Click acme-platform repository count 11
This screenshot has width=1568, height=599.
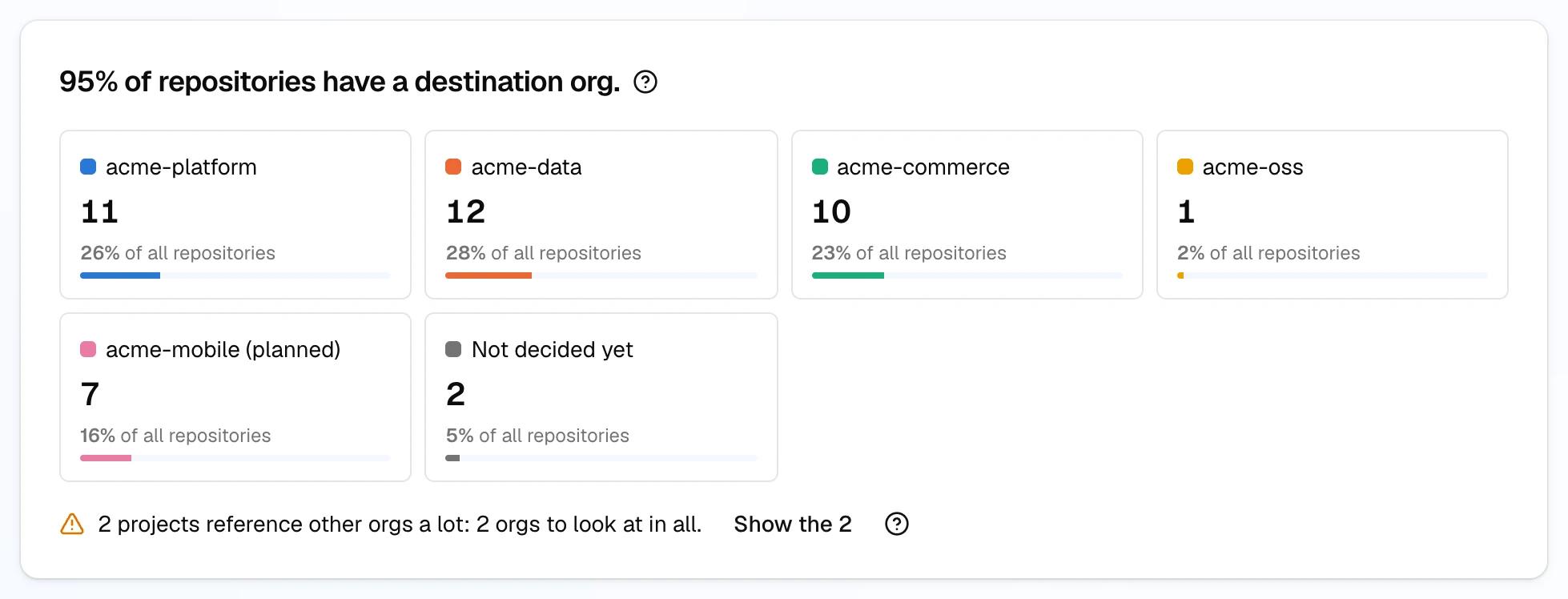[x=99, y=211]
